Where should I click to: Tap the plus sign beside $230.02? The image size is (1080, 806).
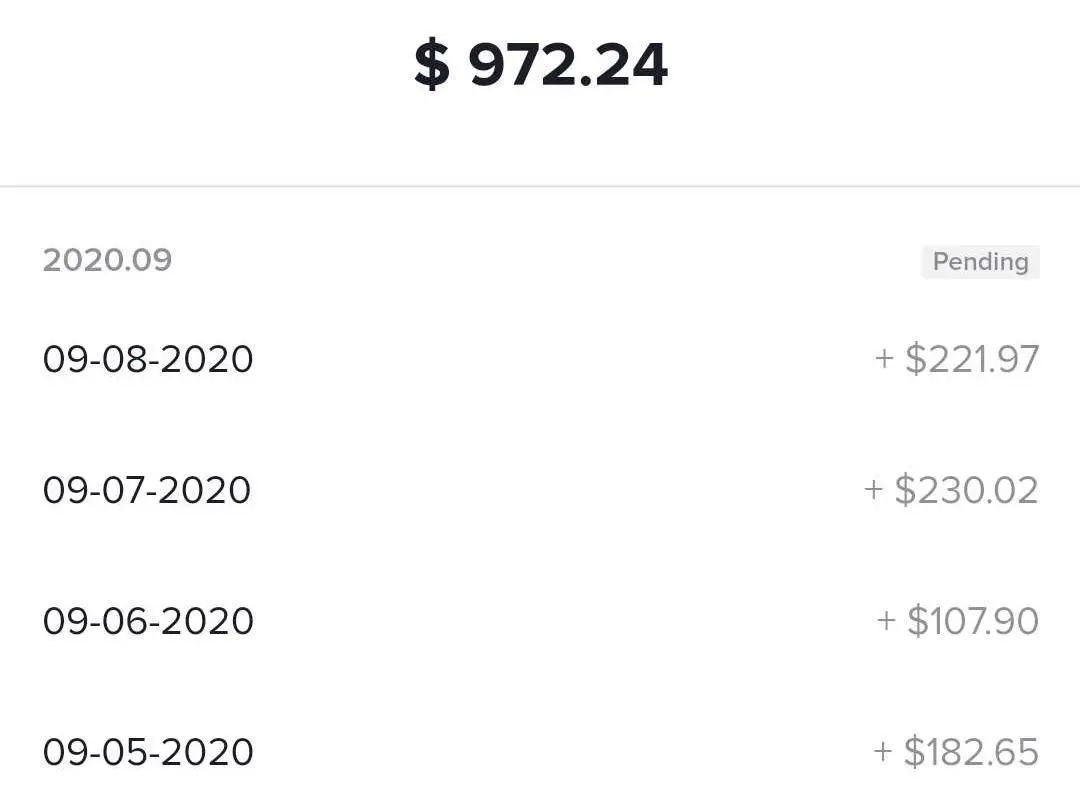(x=873, y=490)
